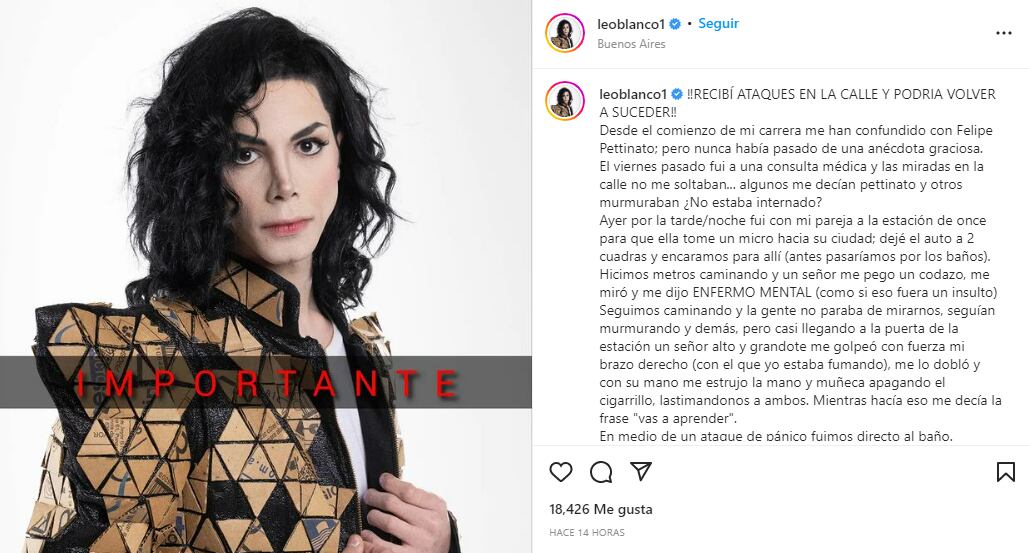View the 18,426 Me gusta likes list

tap(600, 509)
